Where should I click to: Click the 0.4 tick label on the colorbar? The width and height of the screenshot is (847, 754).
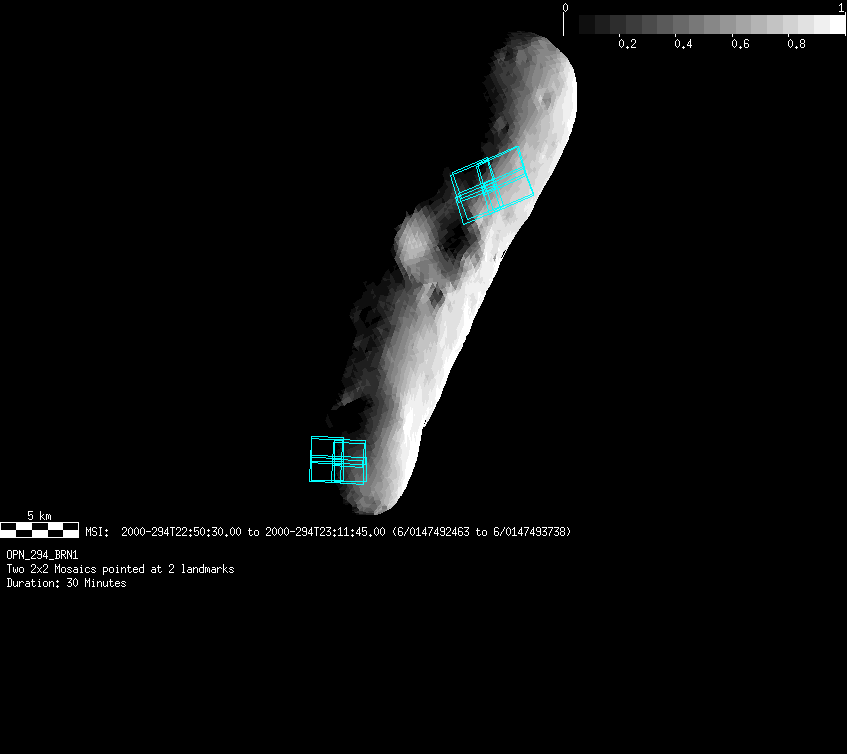(x=683, y=44)
